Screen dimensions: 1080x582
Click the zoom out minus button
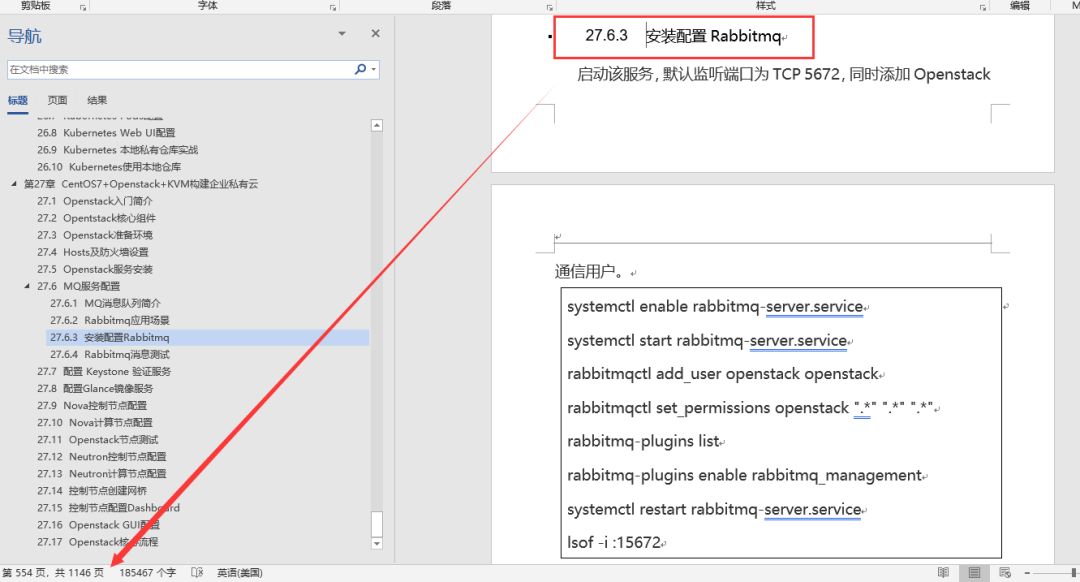[1027, 572]
